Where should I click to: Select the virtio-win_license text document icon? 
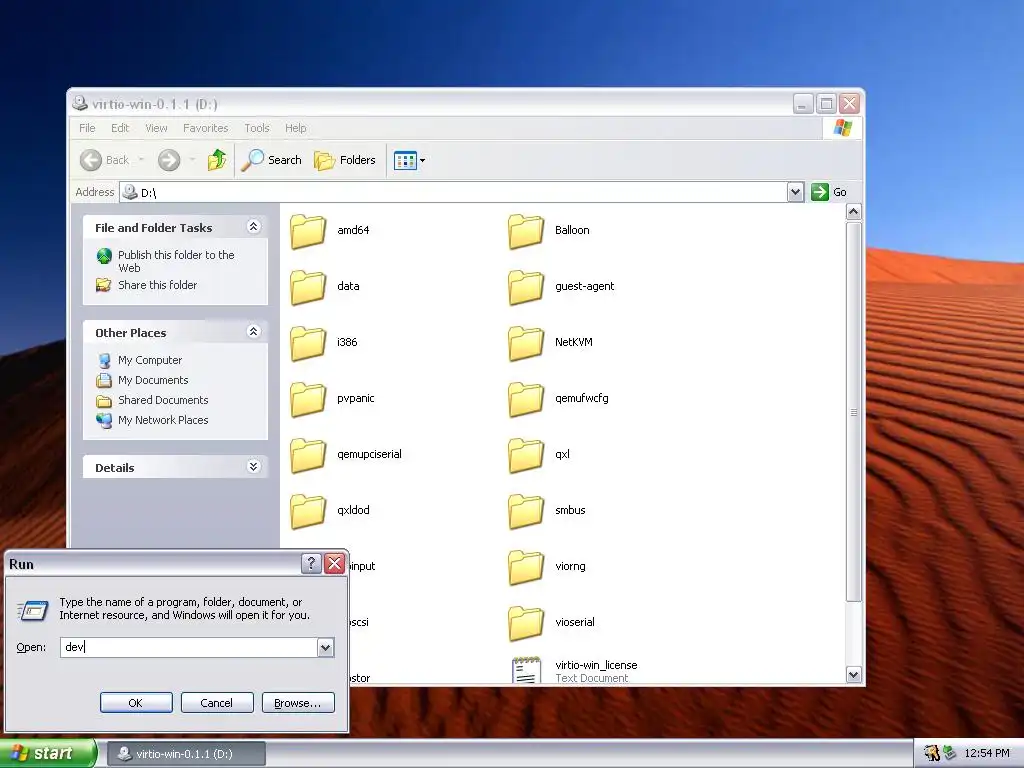click(526, 670)
